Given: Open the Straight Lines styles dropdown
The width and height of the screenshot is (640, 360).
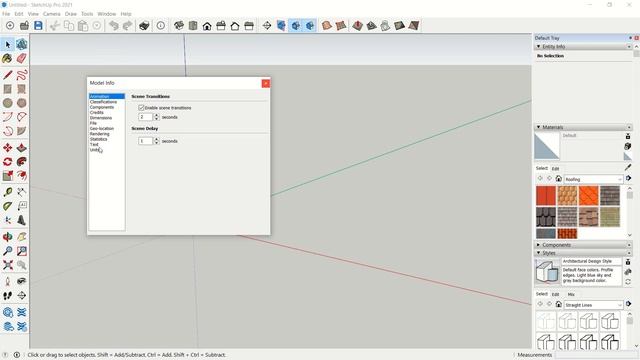Looking at the screenshot, I should point(593,305).
